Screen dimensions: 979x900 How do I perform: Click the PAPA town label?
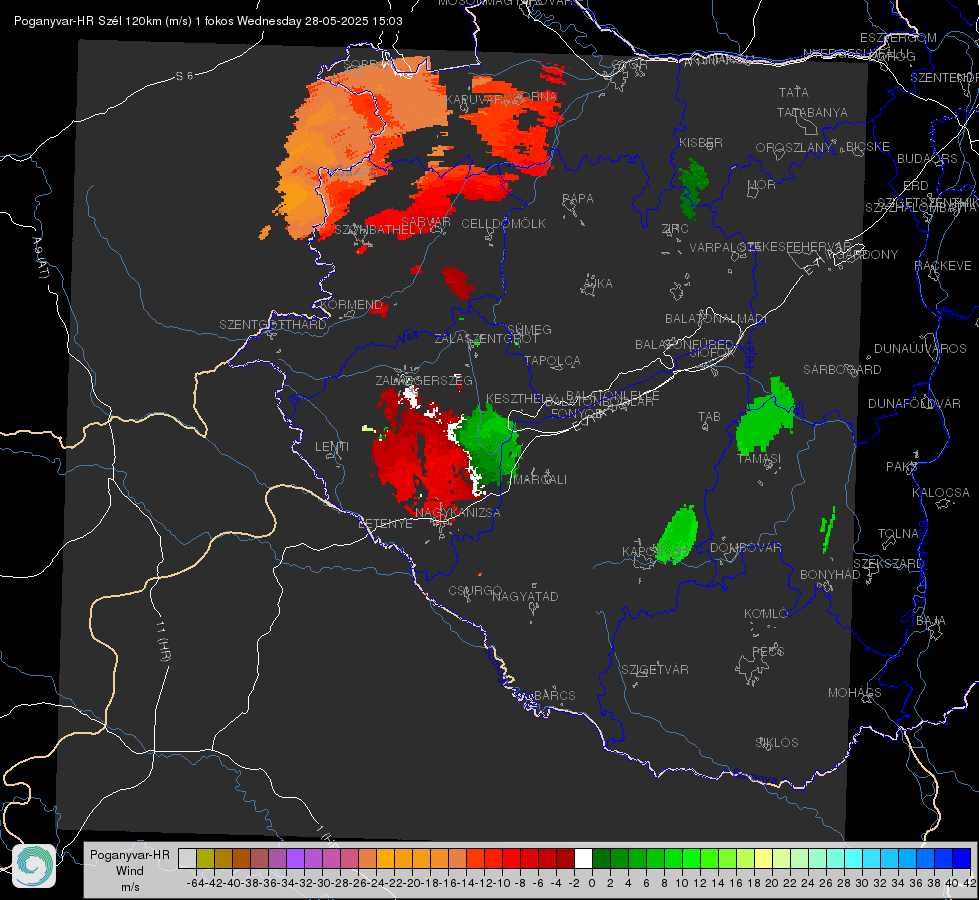pyautogui.click(x=578, y=199)
